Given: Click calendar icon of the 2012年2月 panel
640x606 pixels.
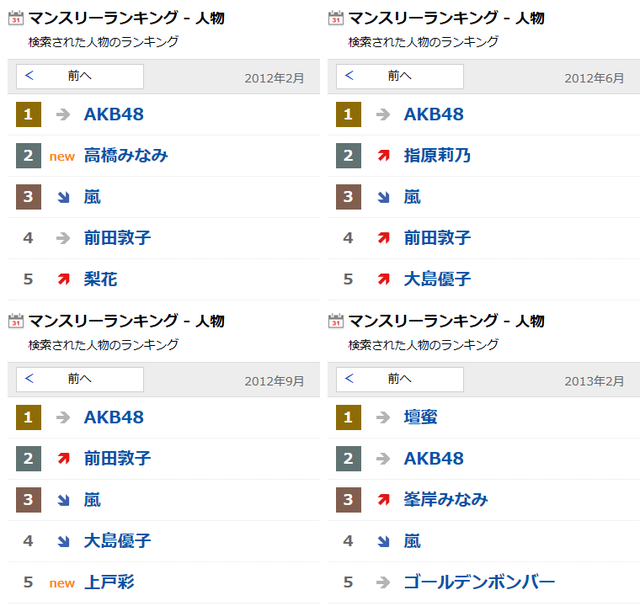Looking at the screenshot, I should coord(16,18).
